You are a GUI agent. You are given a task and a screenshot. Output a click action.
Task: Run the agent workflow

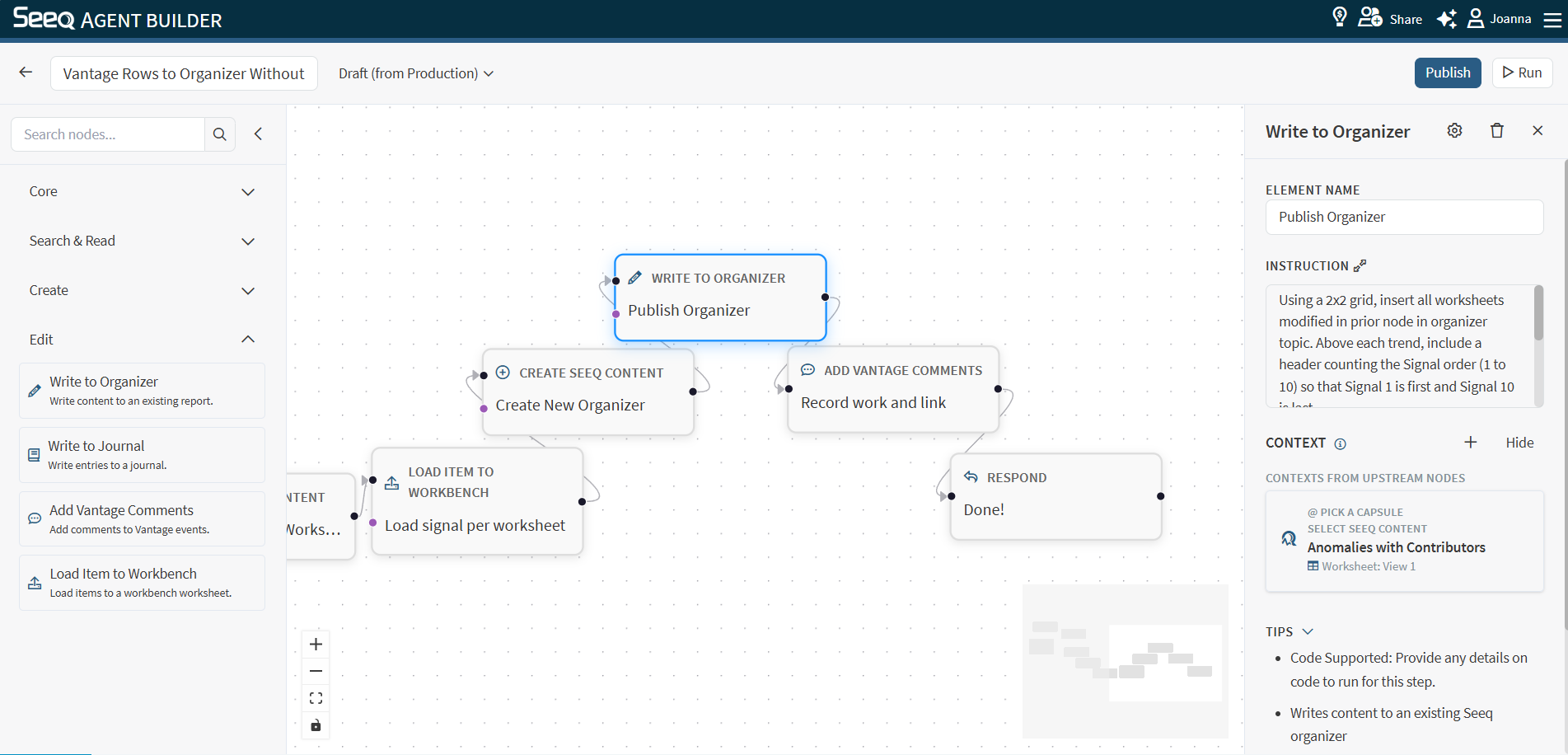point(1522,73)
